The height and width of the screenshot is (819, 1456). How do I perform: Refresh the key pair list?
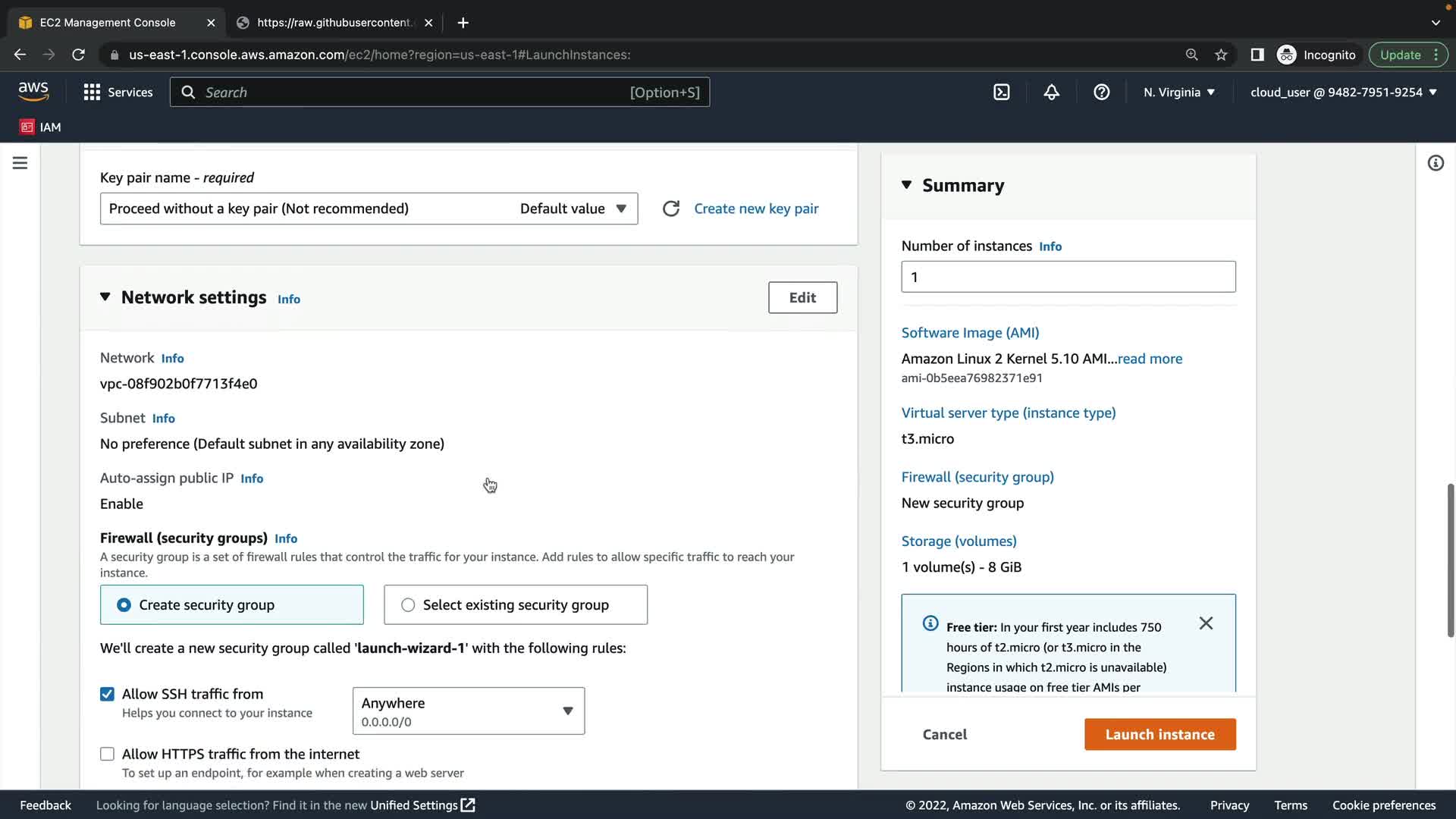670,209
